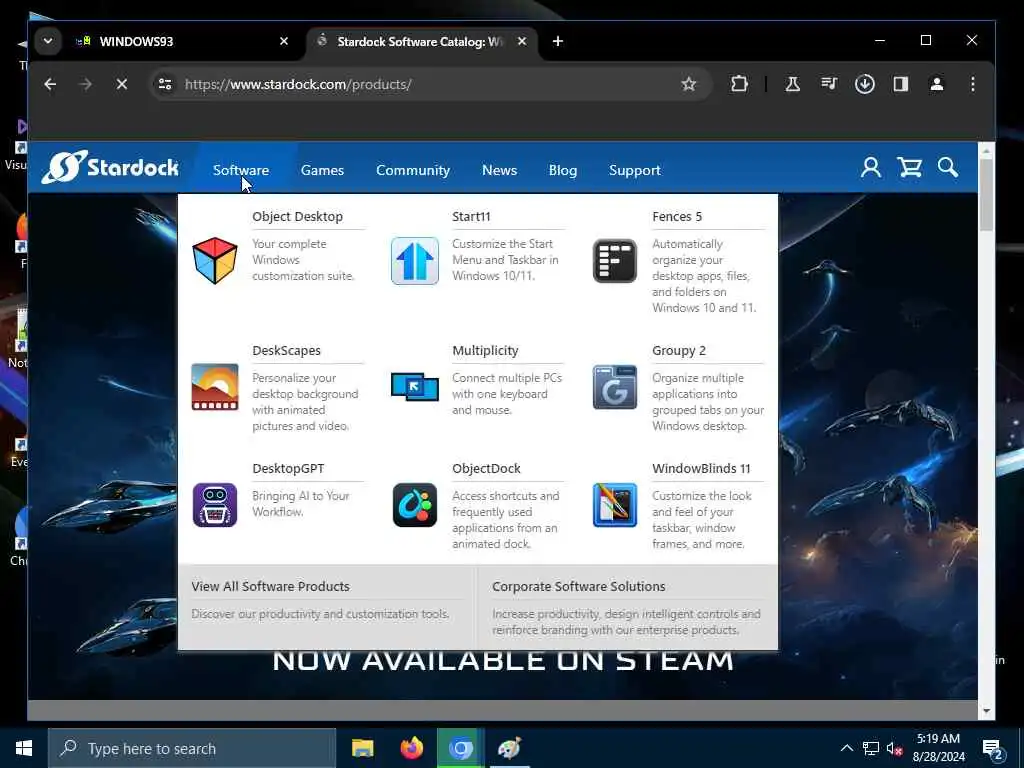Image resolution: width=1024 pixels, height=768 pixels.
Task: Open the Chrome three-dot menu
Action: pyautogui.click(x=972, y=84)
